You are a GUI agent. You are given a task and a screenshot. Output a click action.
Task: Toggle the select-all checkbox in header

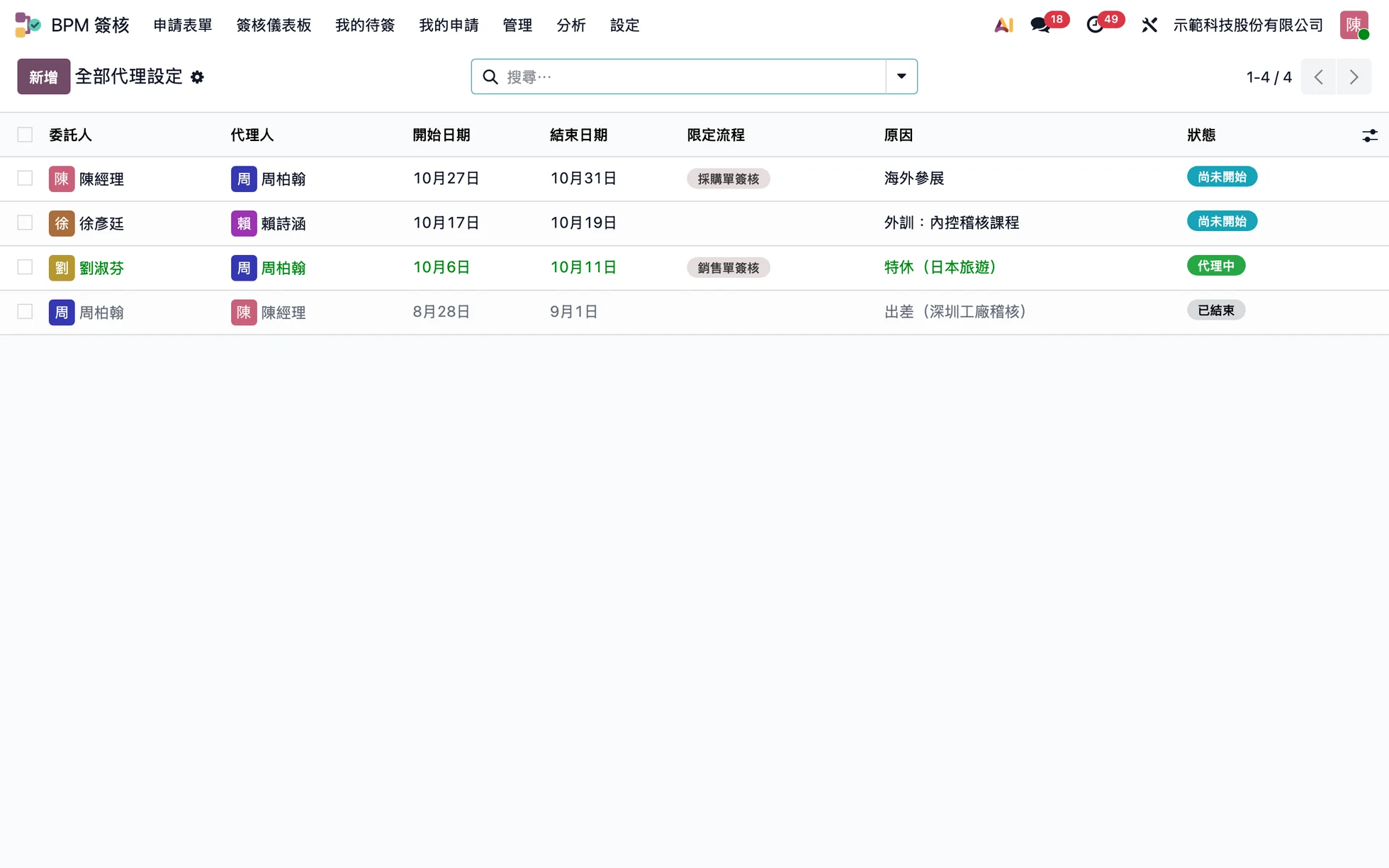25,135
